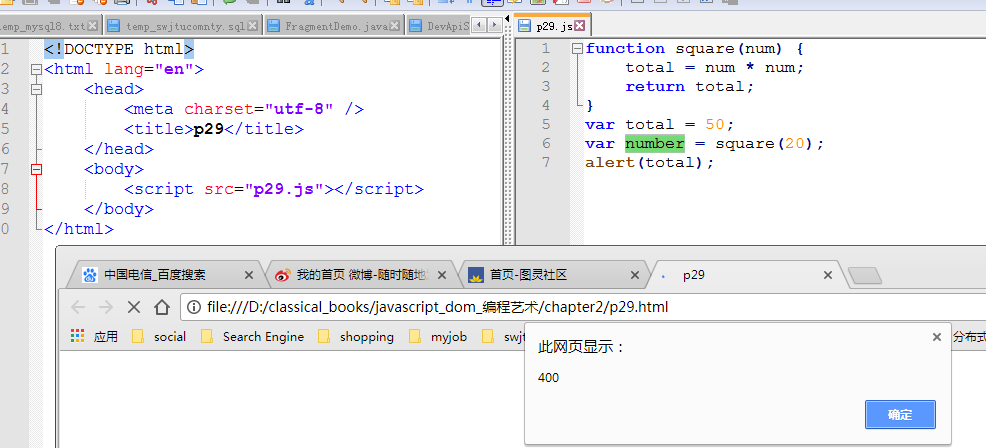This screenshot has height=448, width=986.
Task: Close the temp_mysql8.txt tab
Action: click(x=92, y=26)
